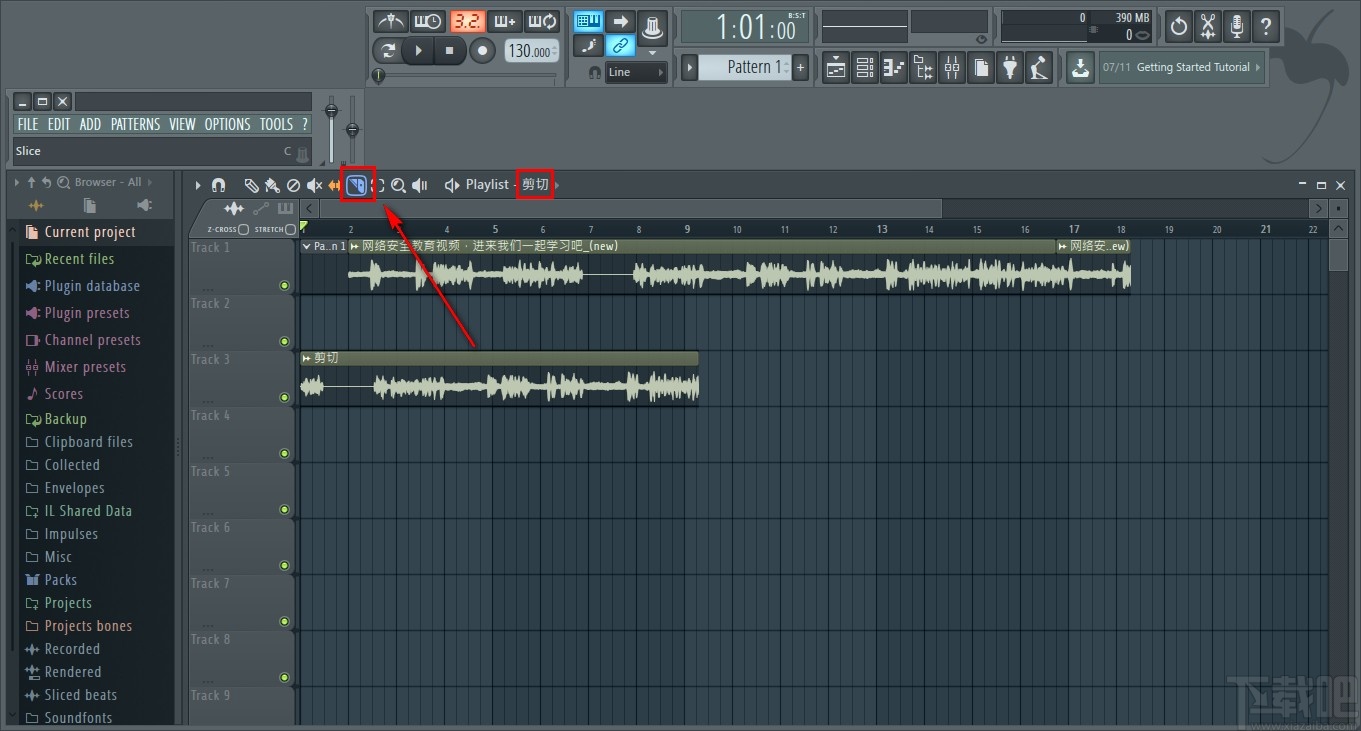Screen dimensions: 1361x731
Task: Select the Mute tool in playlist toolbar
Action: click(x=314, y=185)
